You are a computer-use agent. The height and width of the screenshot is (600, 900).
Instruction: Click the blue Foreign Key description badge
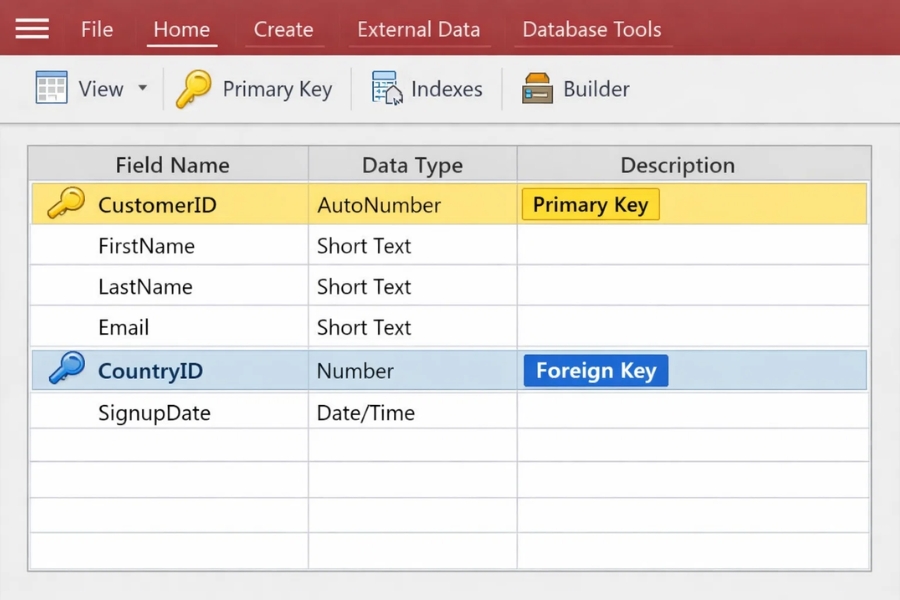(x=595, y=371)
